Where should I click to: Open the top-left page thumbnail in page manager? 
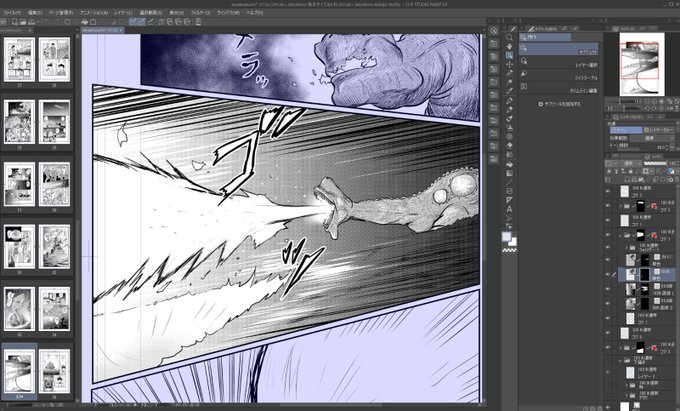[20, 59]
